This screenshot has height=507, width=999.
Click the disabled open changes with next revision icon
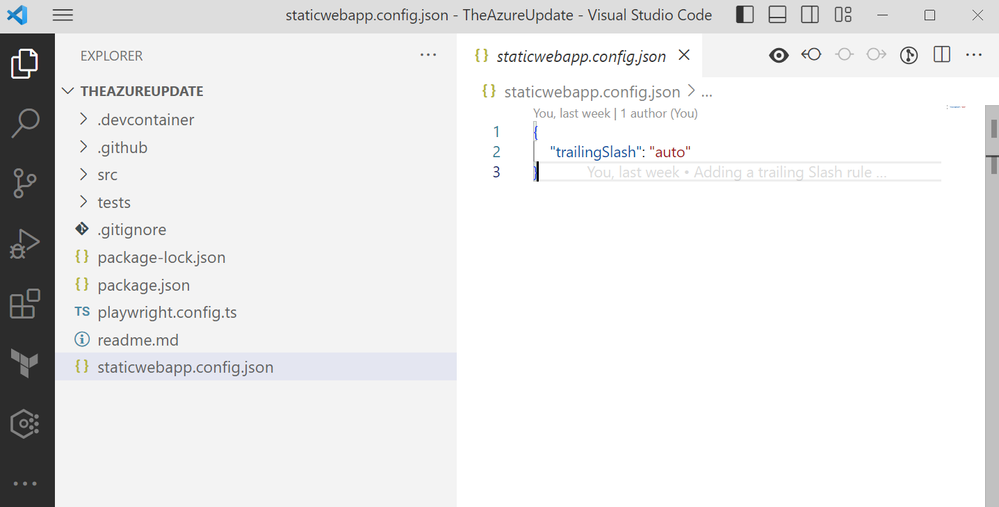pyautogui.click(x=877, y=55)
